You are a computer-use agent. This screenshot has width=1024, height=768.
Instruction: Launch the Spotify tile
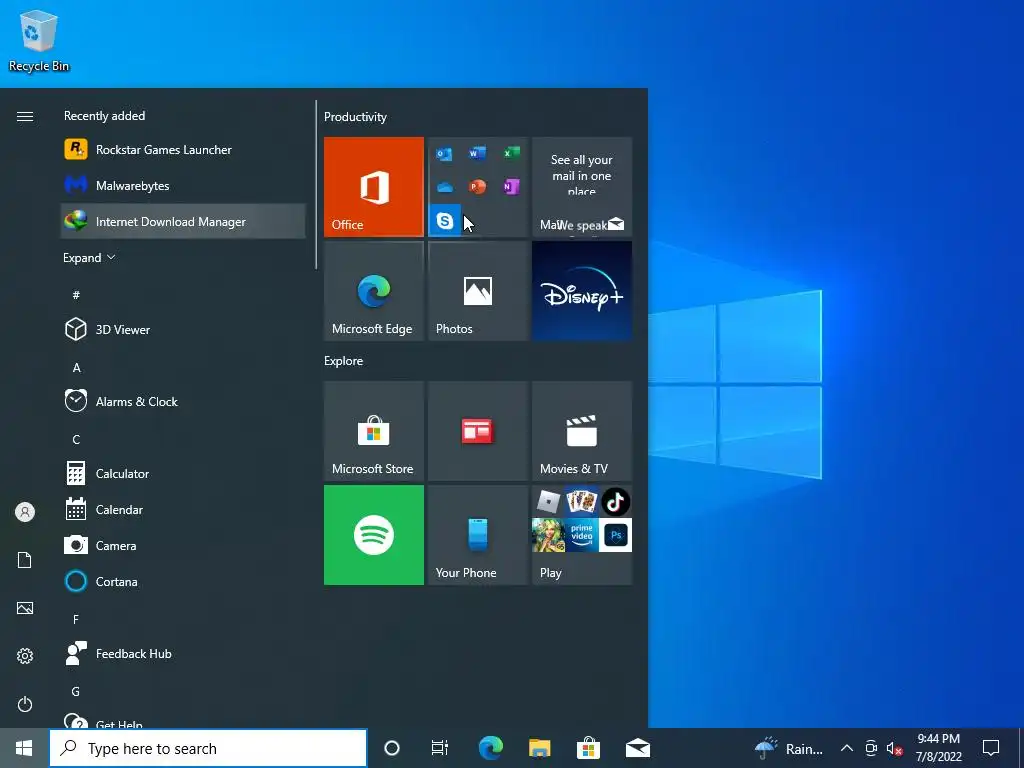click(374, 535)
